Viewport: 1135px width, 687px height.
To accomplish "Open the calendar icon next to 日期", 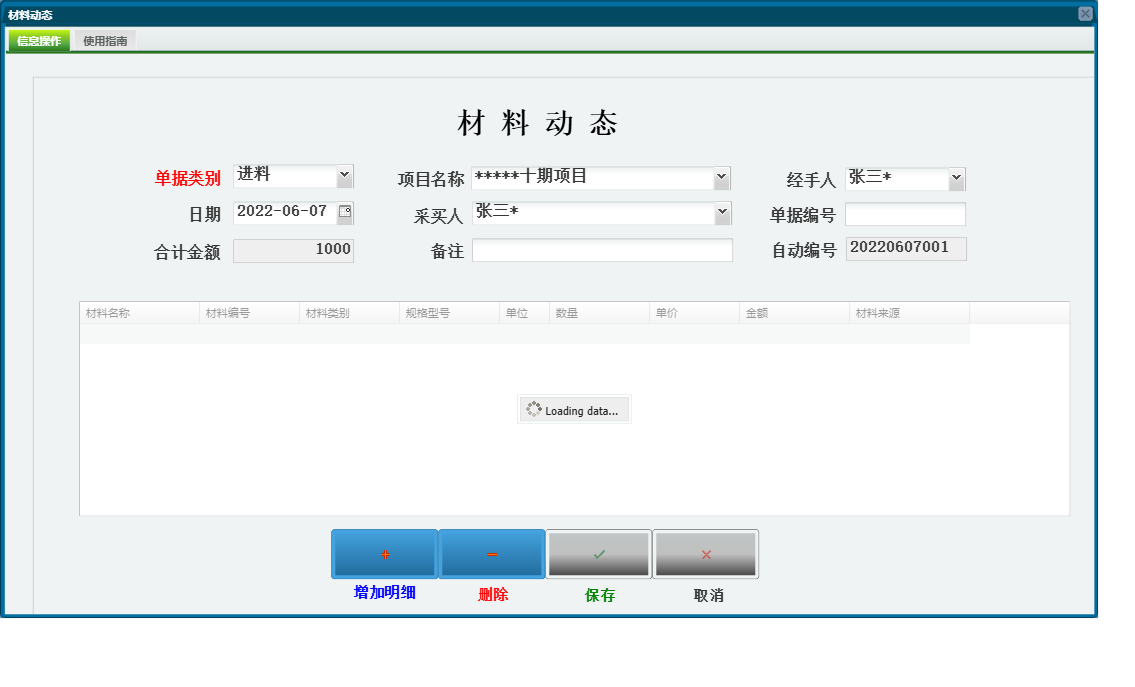I will tap(345, 213).
